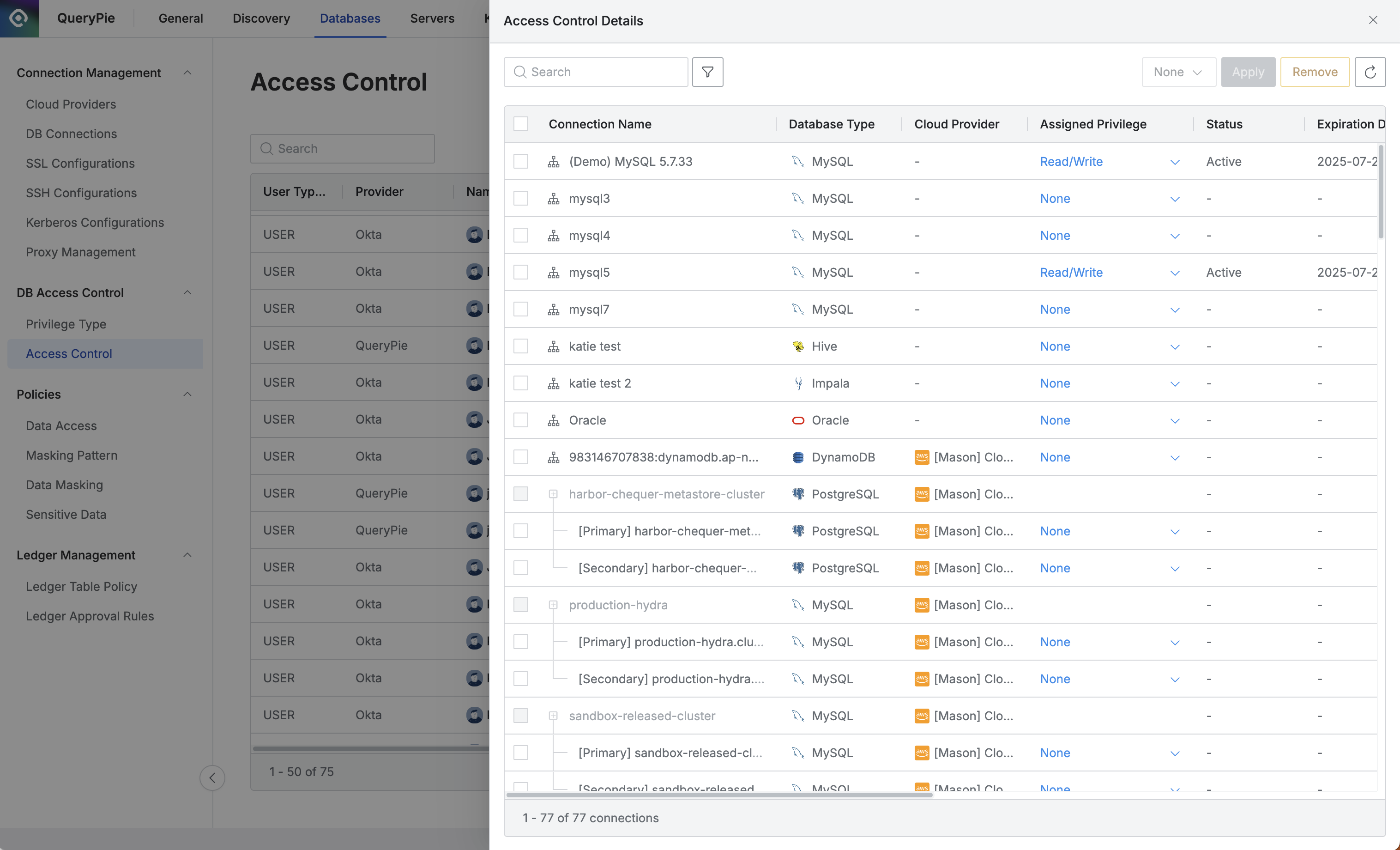The height and width of the screenshot is (850, 1400).
Task: Click the DynamoDB database icon
Action: (x=798, y=457)
